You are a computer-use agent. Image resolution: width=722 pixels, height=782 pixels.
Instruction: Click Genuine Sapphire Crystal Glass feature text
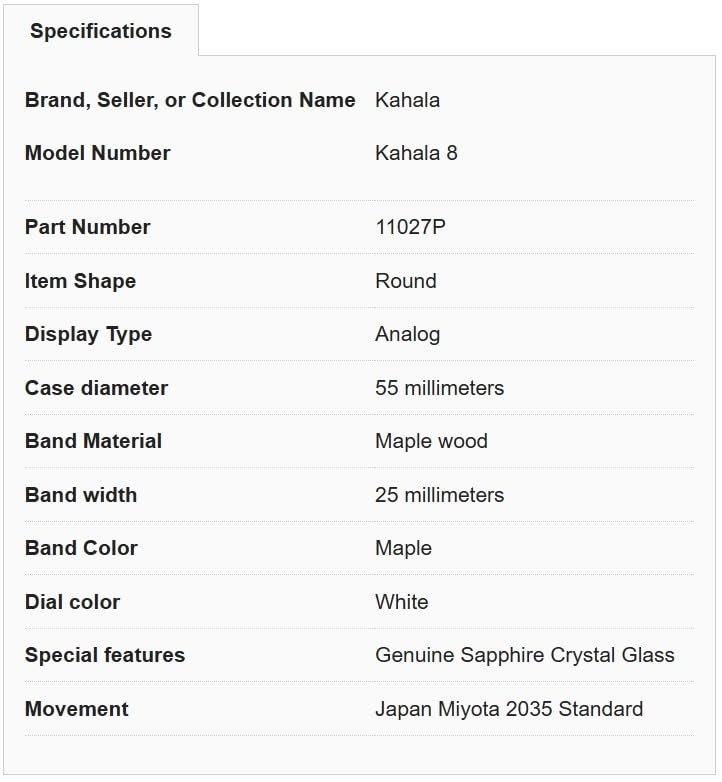coord(524,655)
